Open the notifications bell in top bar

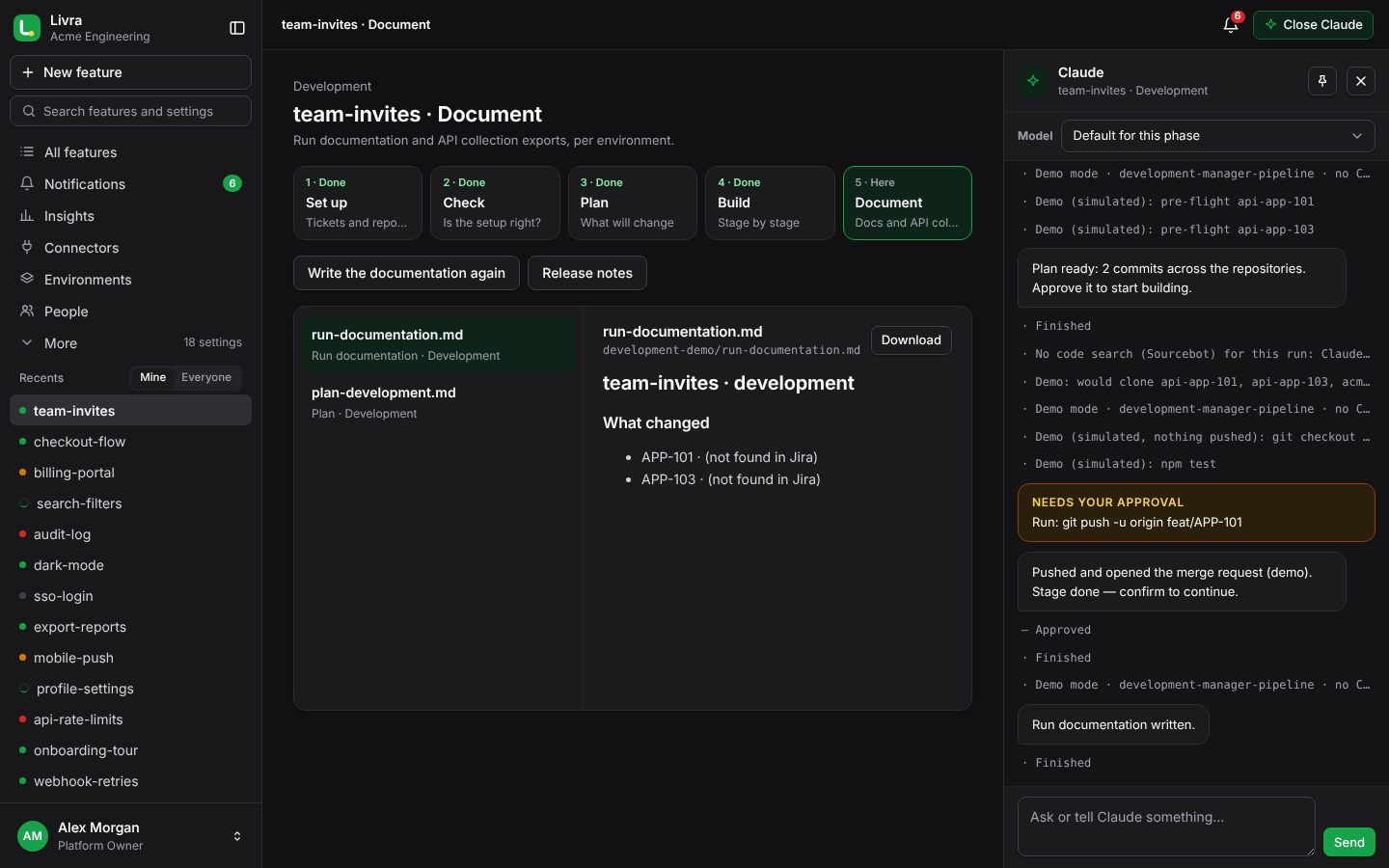[1231, 25]
